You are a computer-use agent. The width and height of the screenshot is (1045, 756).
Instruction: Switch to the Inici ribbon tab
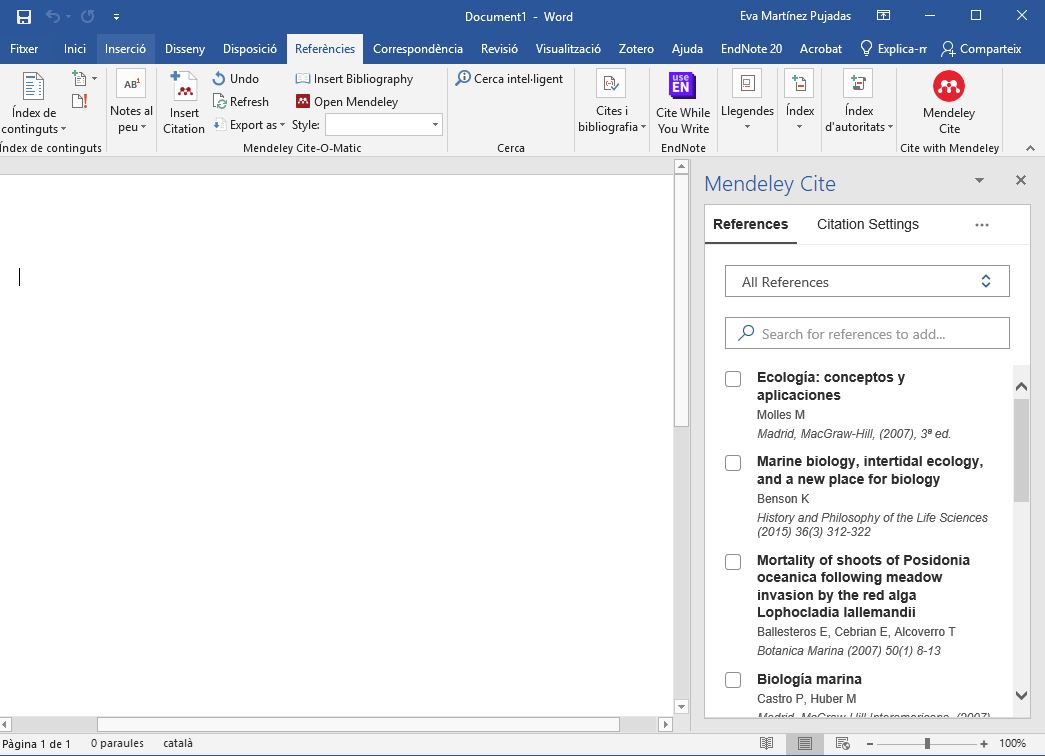click(x=75, y=49)
